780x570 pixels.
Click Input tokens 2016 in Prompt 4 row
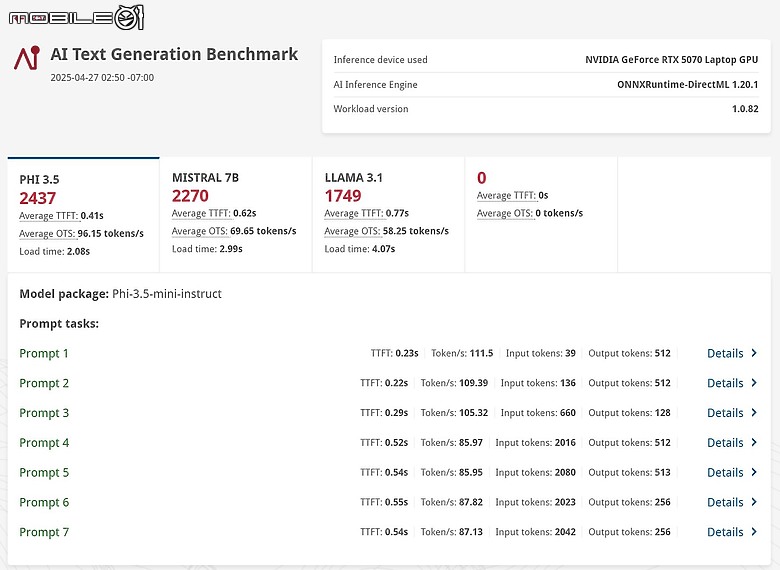[535, 443]
